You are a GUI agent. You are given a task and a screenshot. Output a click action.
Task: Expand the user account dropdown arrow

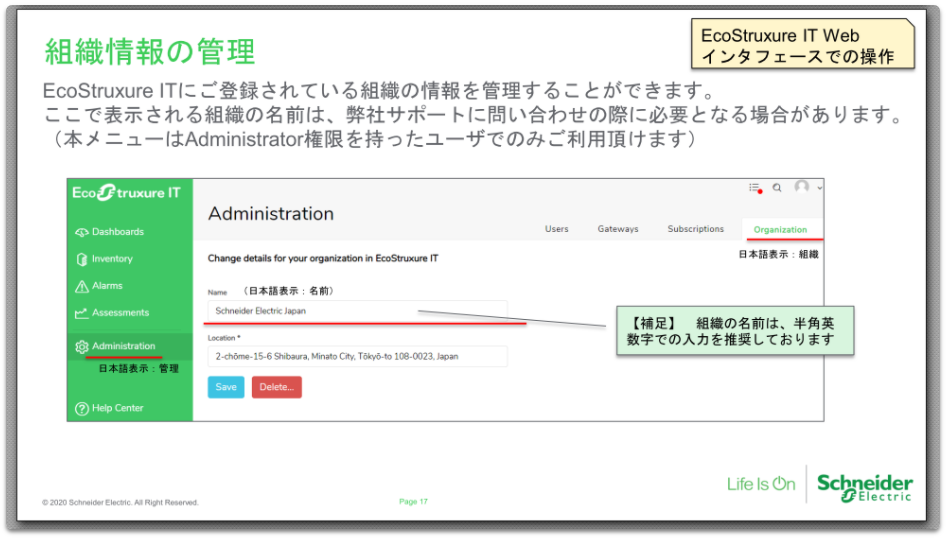point(819,188)
